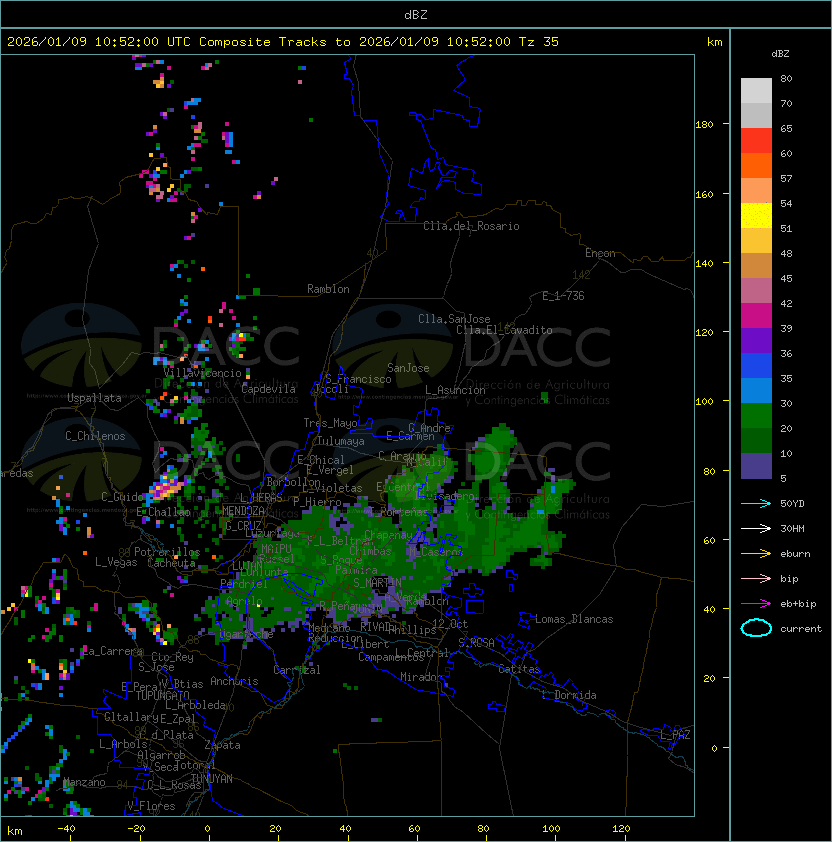Image resolution: width=832 pixels, height=842 pixels.
Task: Click the 'Manzano' map label
Action: 84,782
